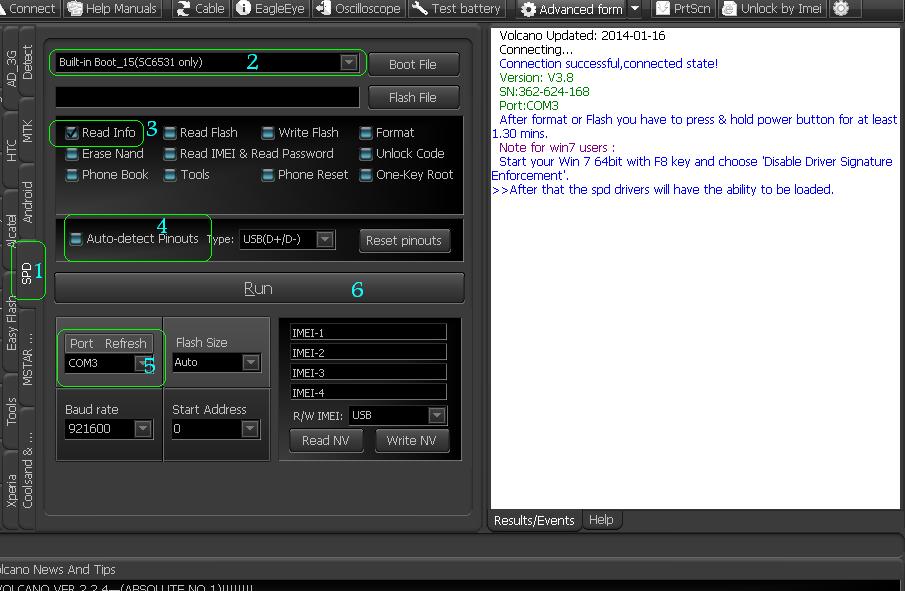The height and width of the screenshot is (591, 905).
Task: Click the Connect toolbar button
Action: tap(28, 9)
